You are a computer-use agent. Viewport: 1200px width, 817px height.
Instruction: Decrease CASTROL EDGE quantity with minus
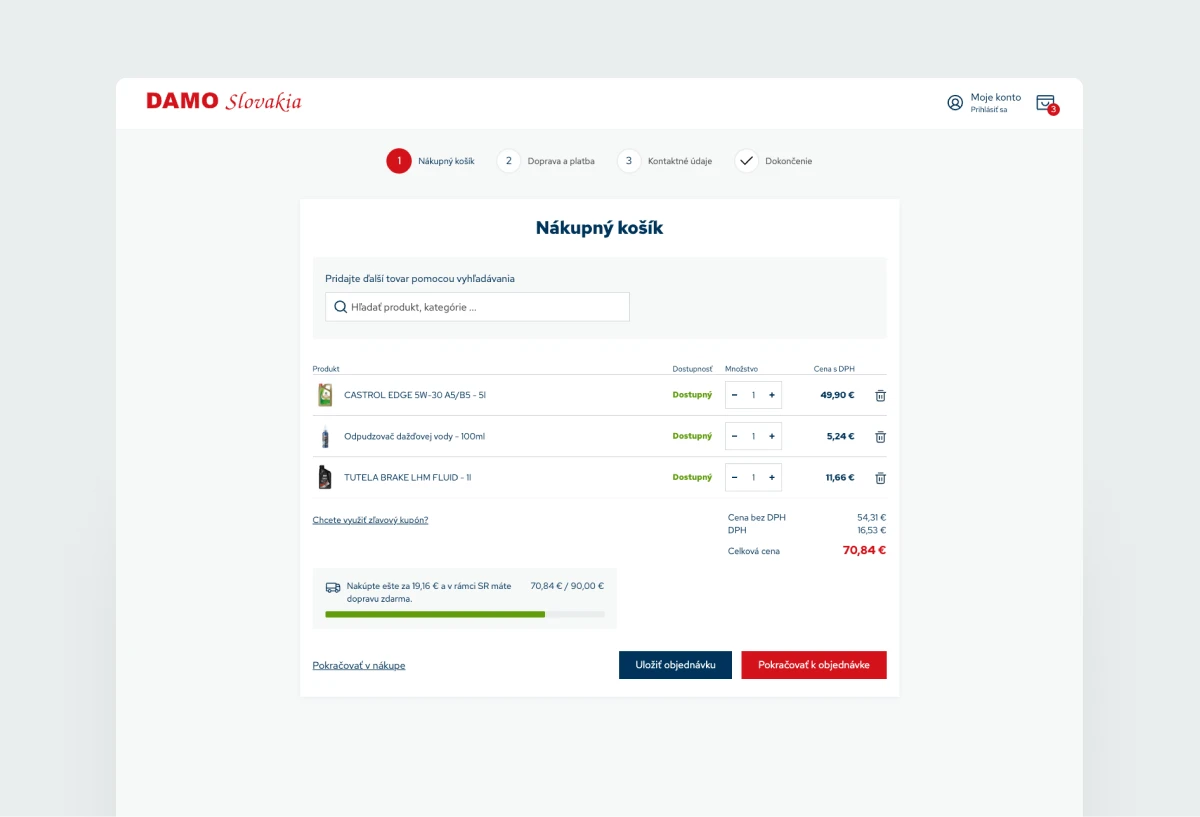point(735,395)
